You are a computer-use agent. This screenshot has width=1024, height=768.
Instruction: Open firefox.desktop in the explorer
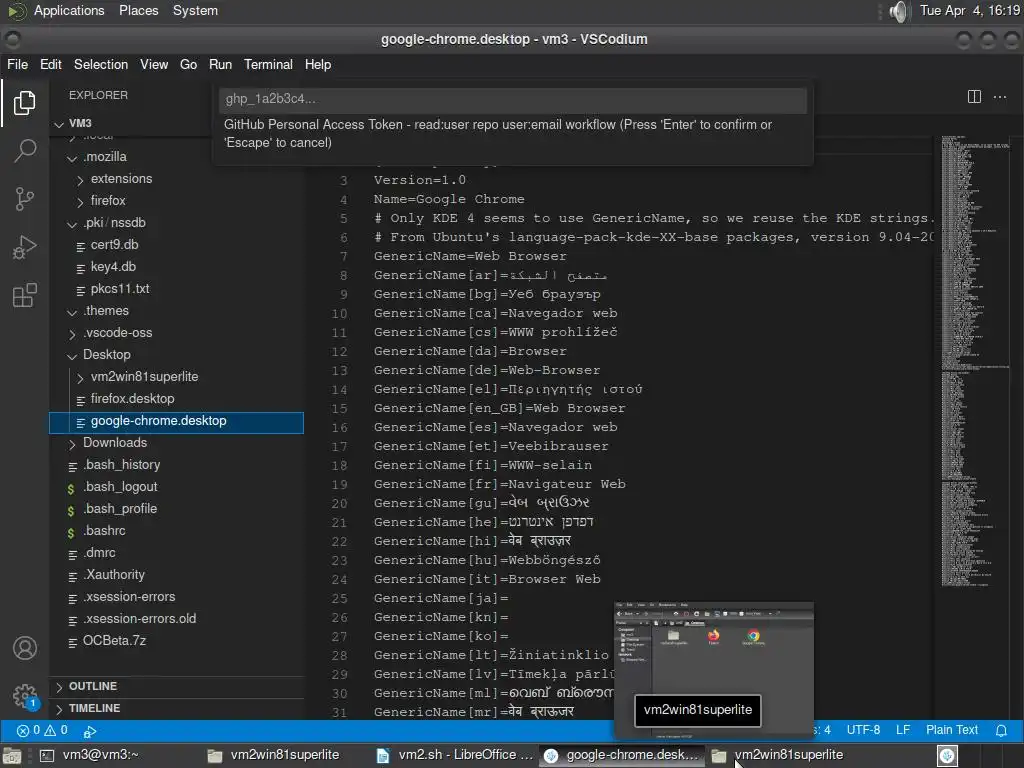coord(132,399)
